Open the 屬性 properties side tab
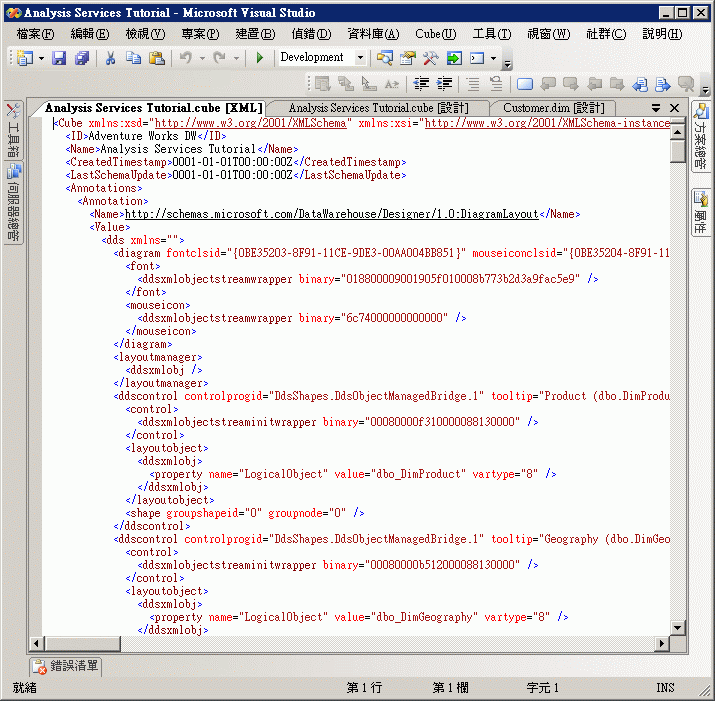 click(x=701, y=212)
